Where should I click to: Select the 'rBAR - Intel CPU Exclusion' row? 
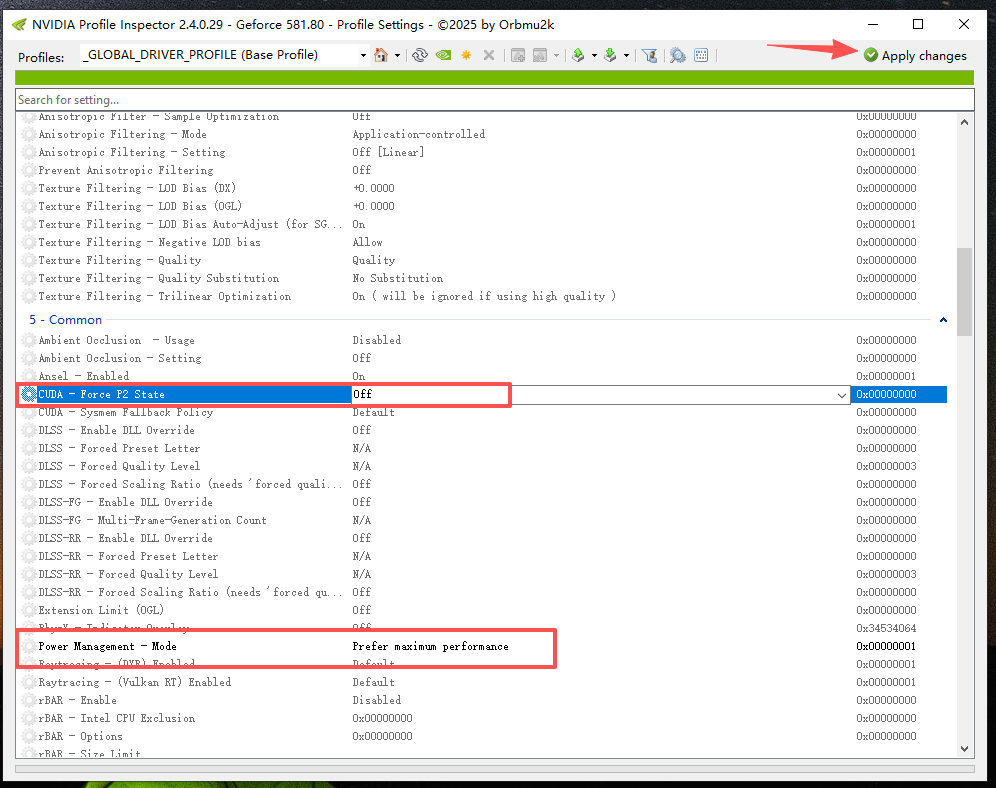click(483, 718)
